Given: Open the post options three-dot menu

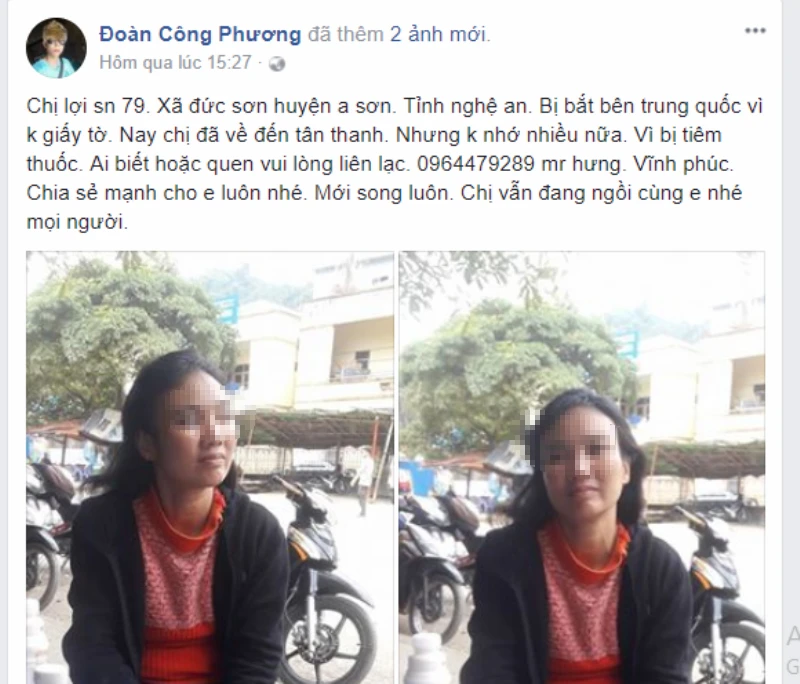Looking at the screenshot, I should pyautogui.click(x=755, y=31).
